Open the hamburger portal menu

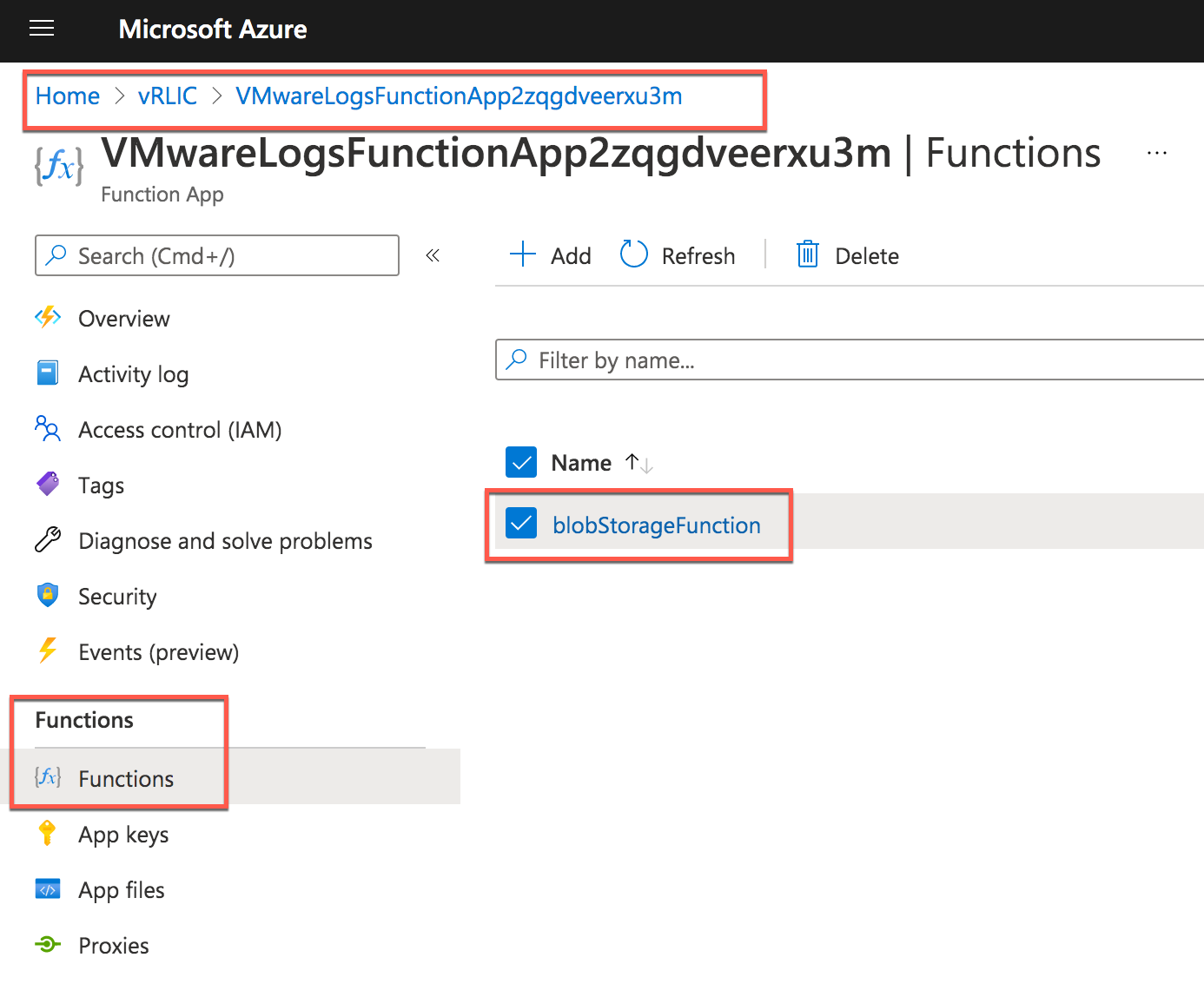42,29
